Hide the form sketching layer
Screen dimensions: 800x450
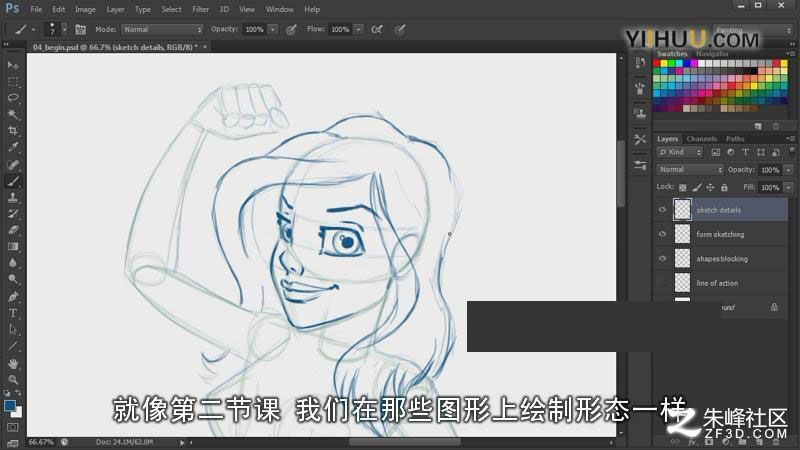click(x=662, y=234)
